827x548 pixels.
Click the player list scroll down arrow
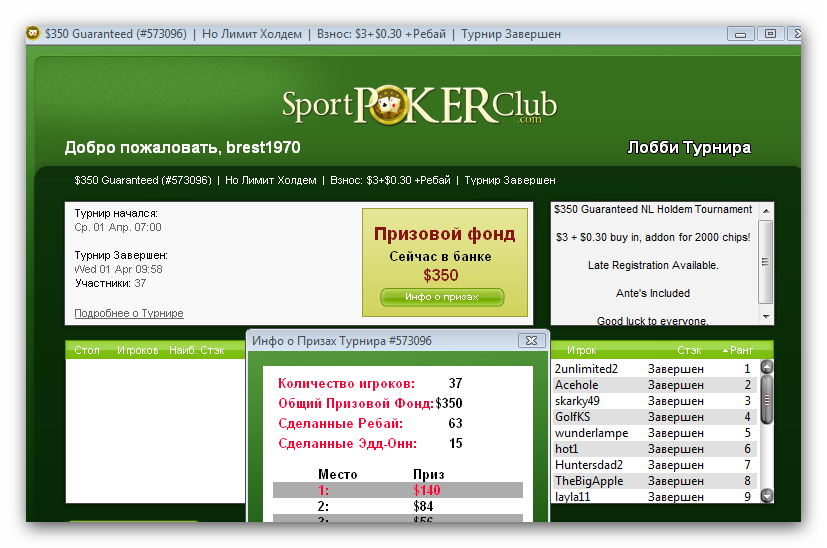[x=767, y=496]
